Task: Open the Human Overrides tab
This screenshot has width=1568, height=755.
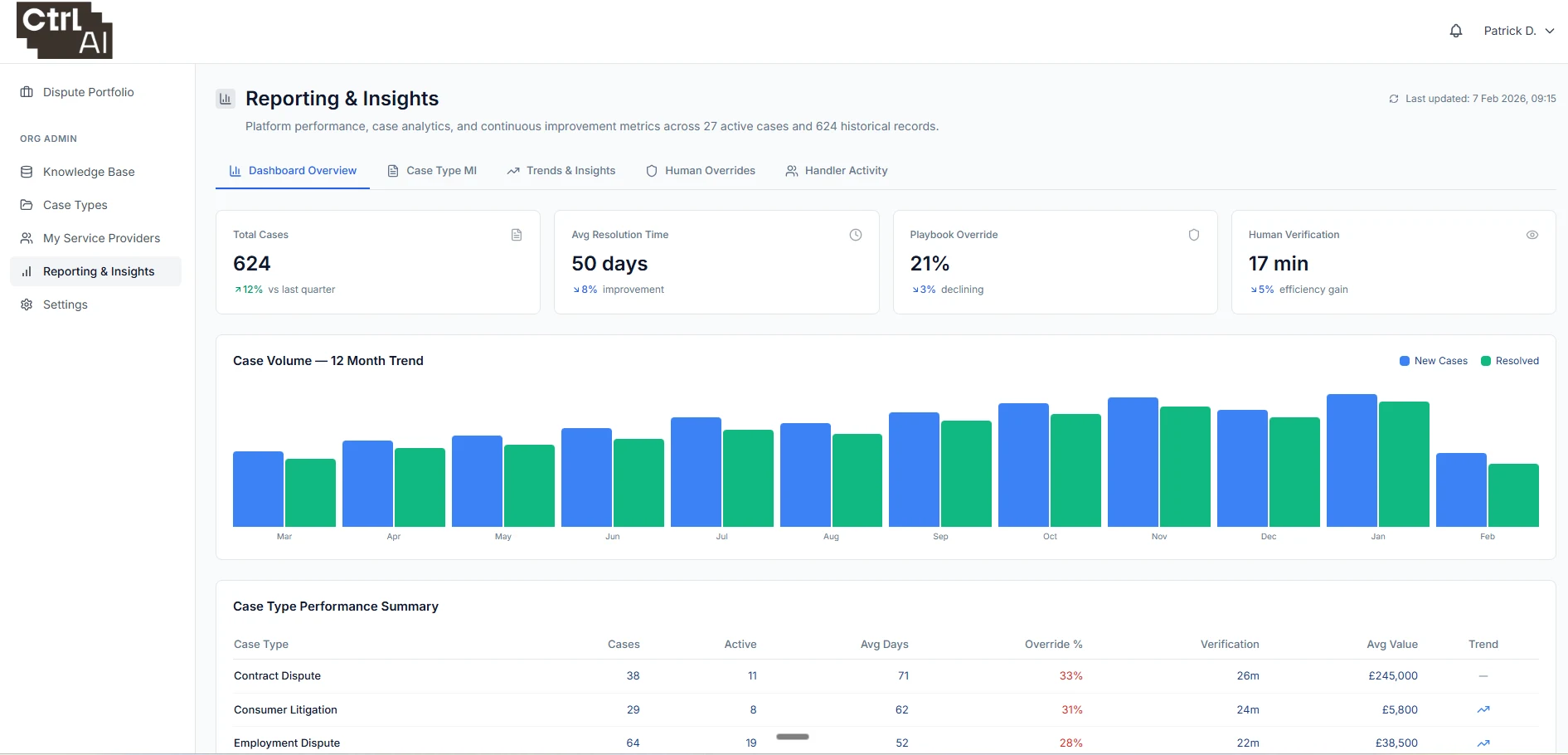Action: click(701, 171)
